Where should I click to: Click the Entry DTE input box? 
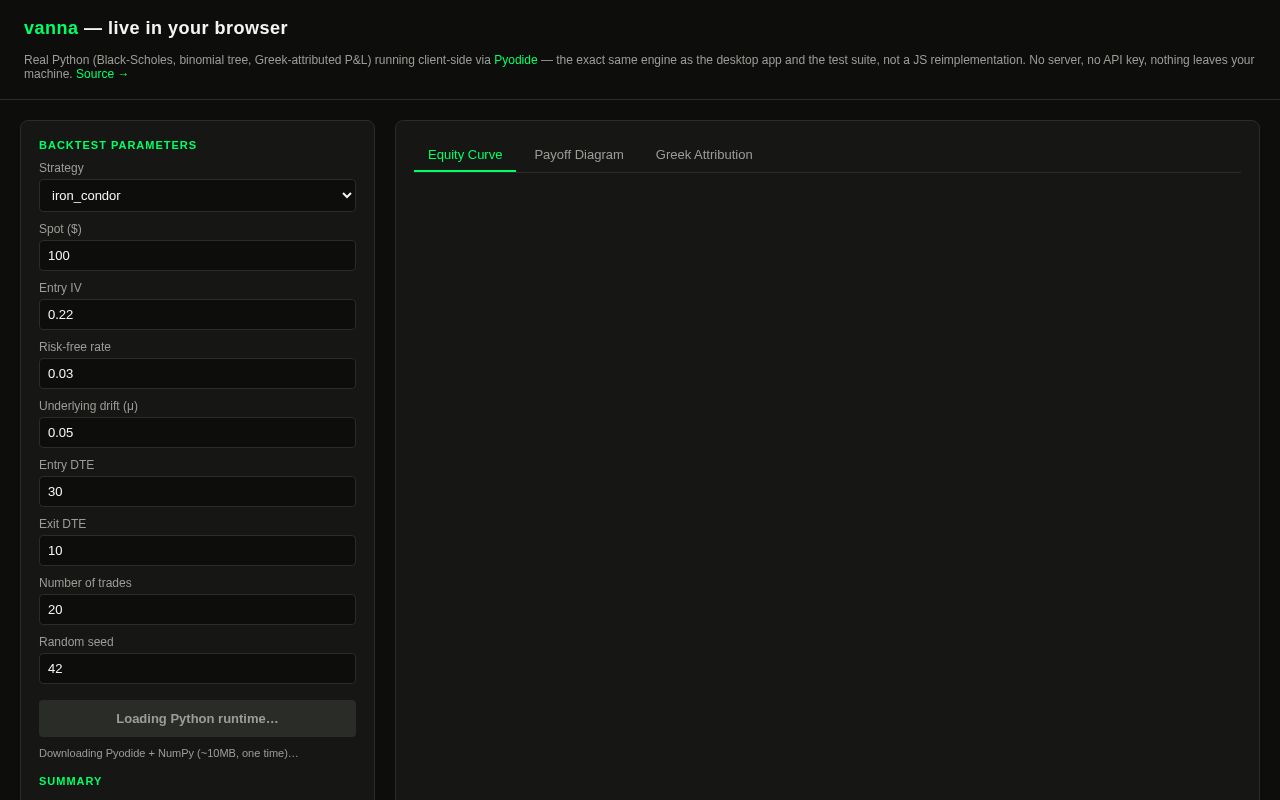point(197,491)
